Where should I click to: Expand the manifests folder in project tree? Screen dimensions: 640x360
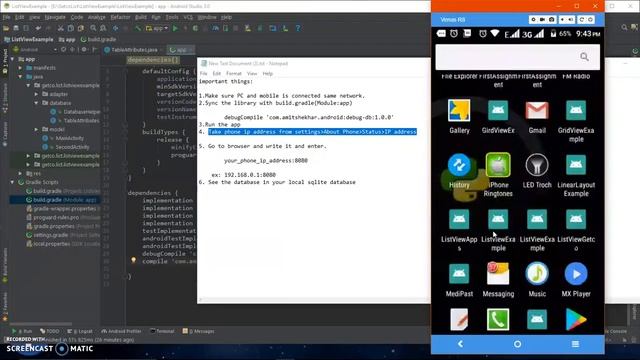(20, 68)
